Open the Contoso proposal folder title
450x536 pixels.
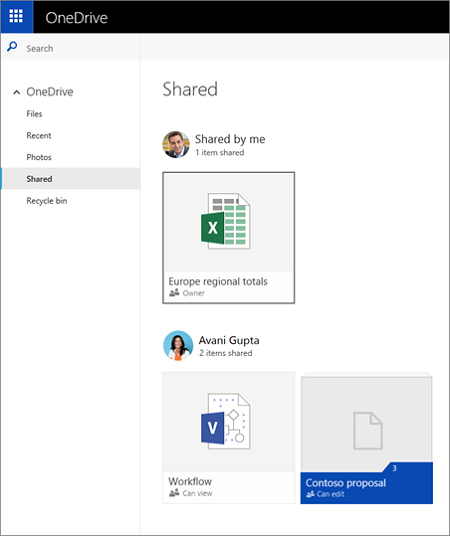(x=346, y=483)
